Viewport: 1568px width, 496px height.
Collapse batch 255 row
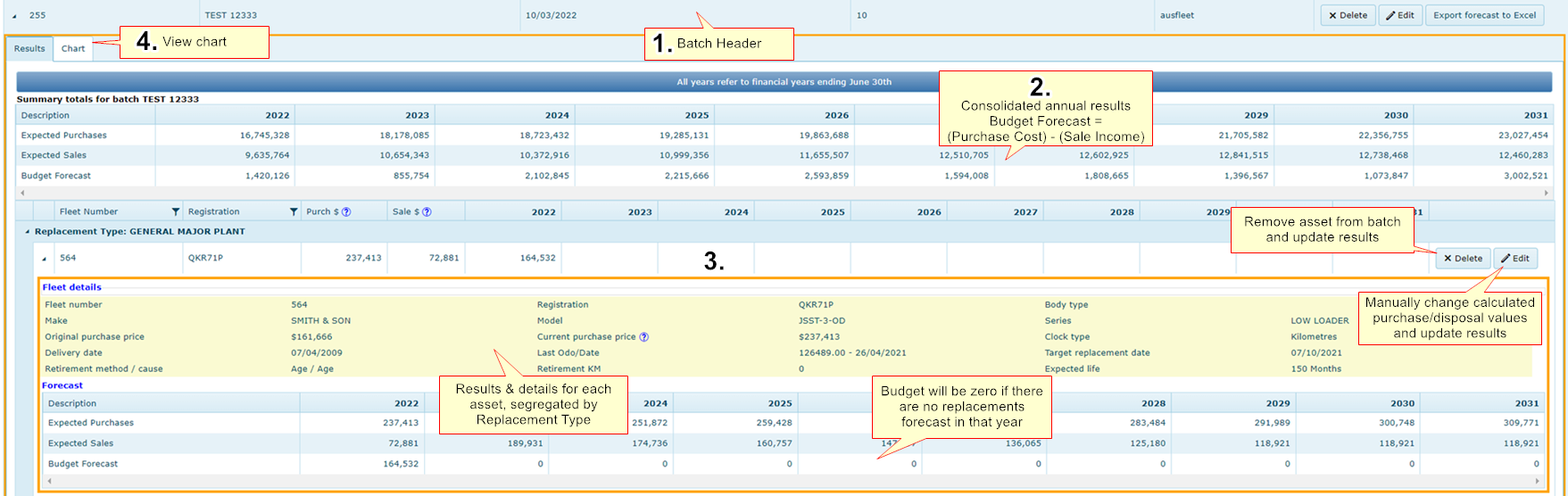[x=14, y=16]
